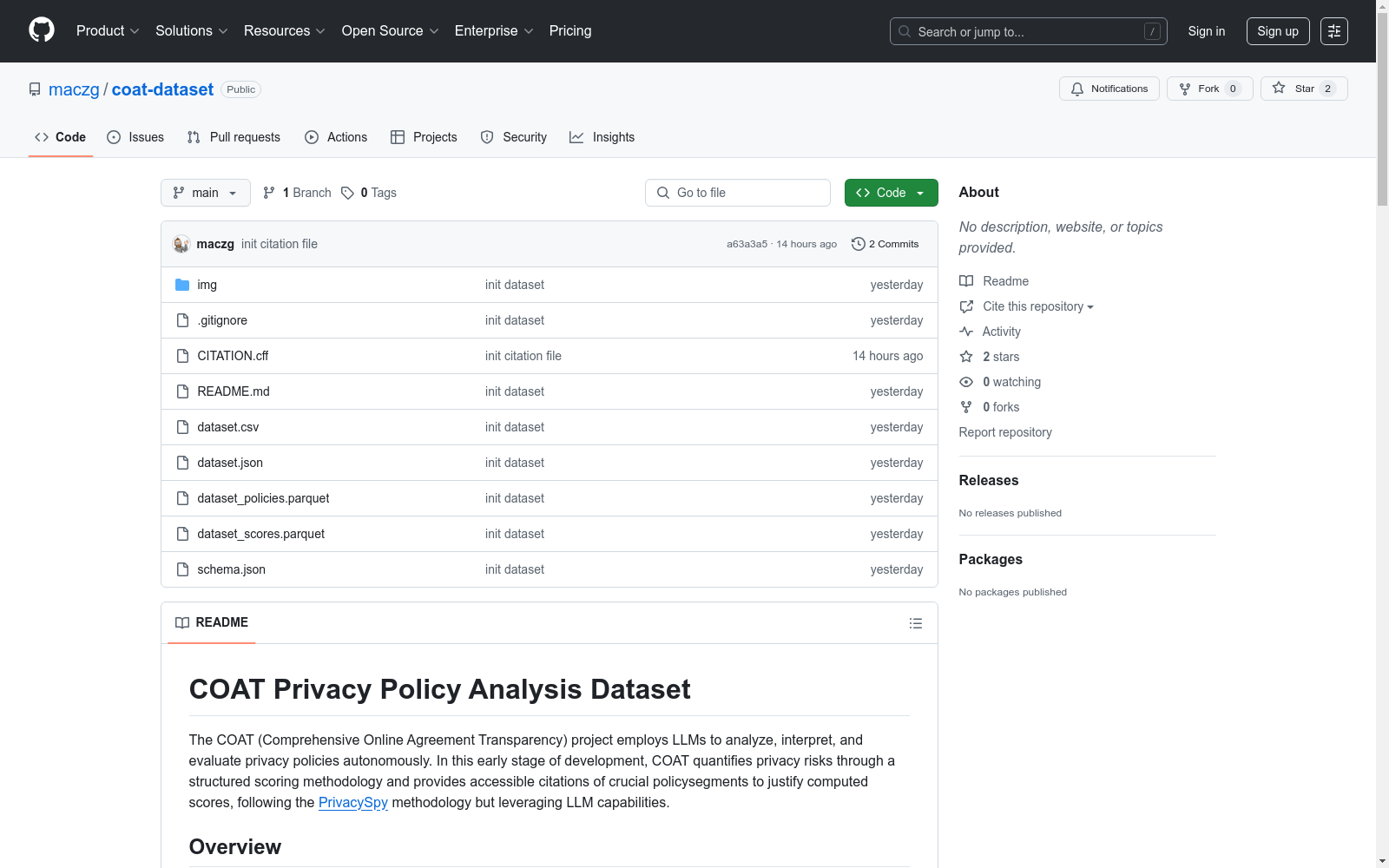Select the Code tab
This screenshot has width=1389, height=868.
[x=61, y=137]
